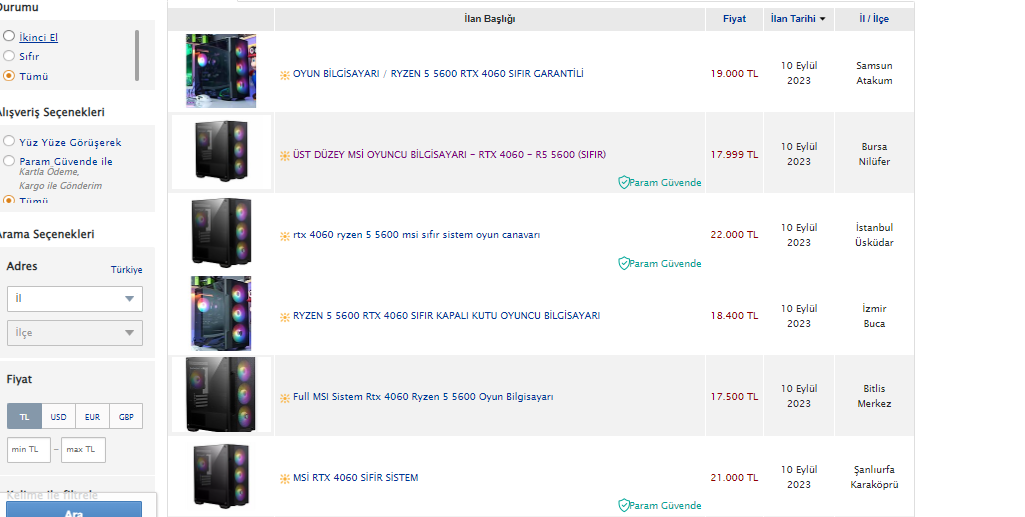Click star icon beside Full MSI Sistem listing

[x=284, y=397]
